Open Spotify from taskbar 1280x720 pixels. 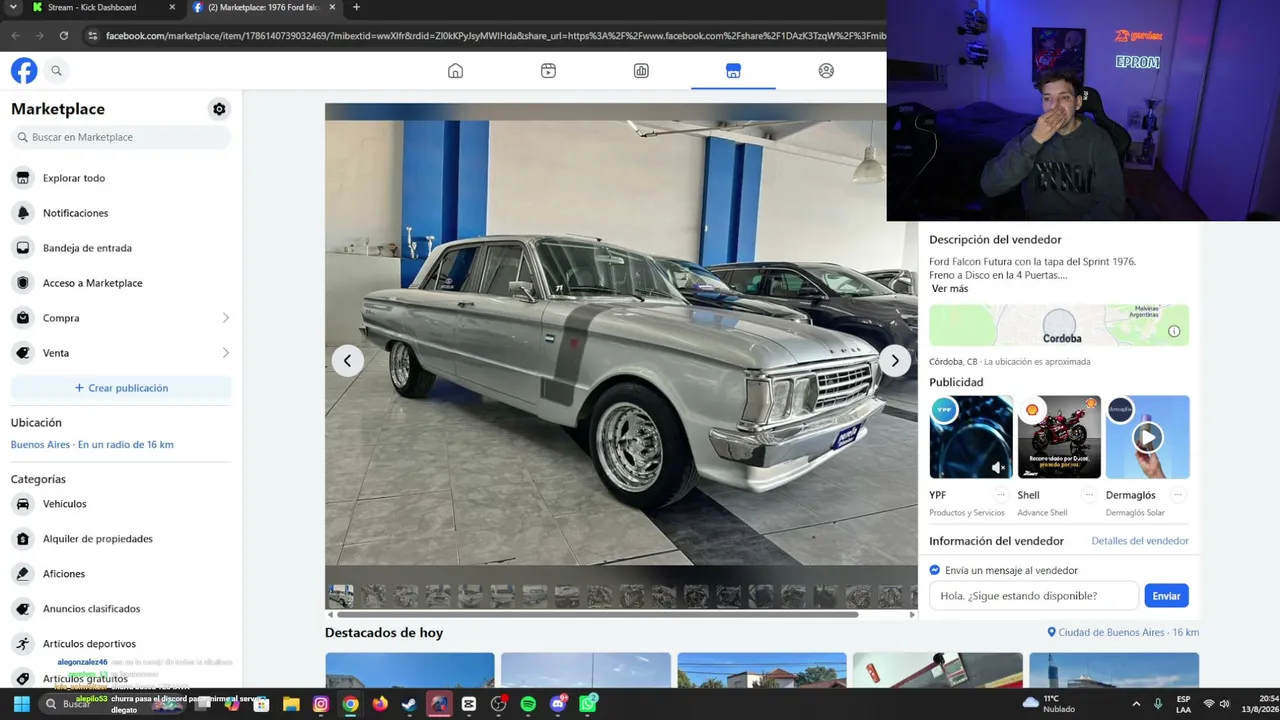click(528, 704)
